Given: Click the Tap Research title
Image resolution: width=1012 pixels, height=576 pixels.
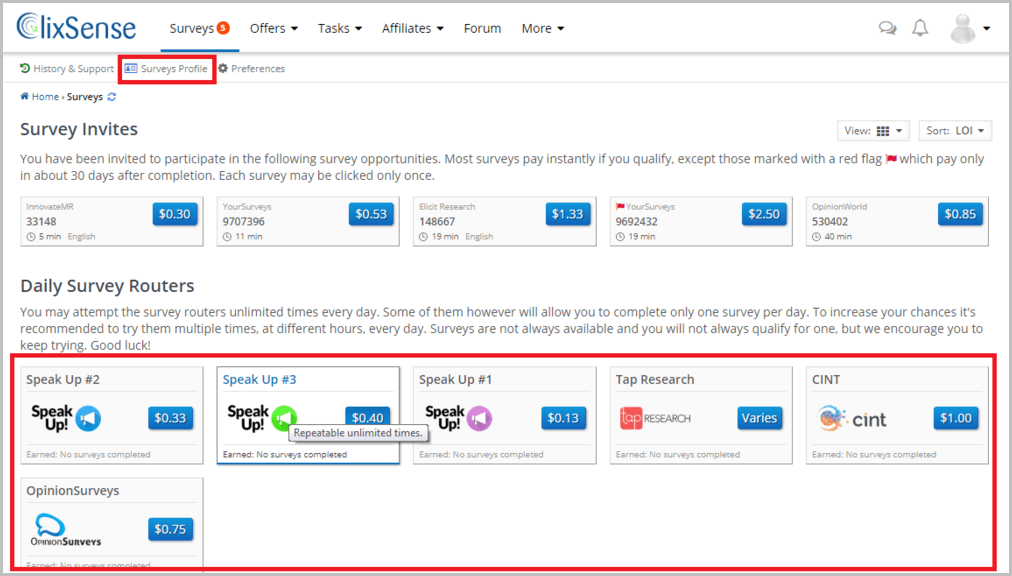Looking at the screenshot, I should 655,380.
